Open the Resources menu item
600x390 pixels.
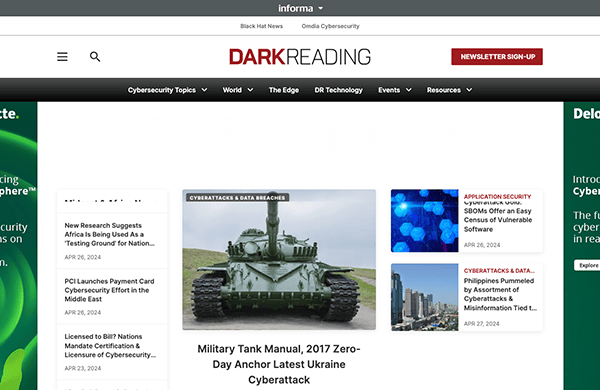tap(443, 90)
